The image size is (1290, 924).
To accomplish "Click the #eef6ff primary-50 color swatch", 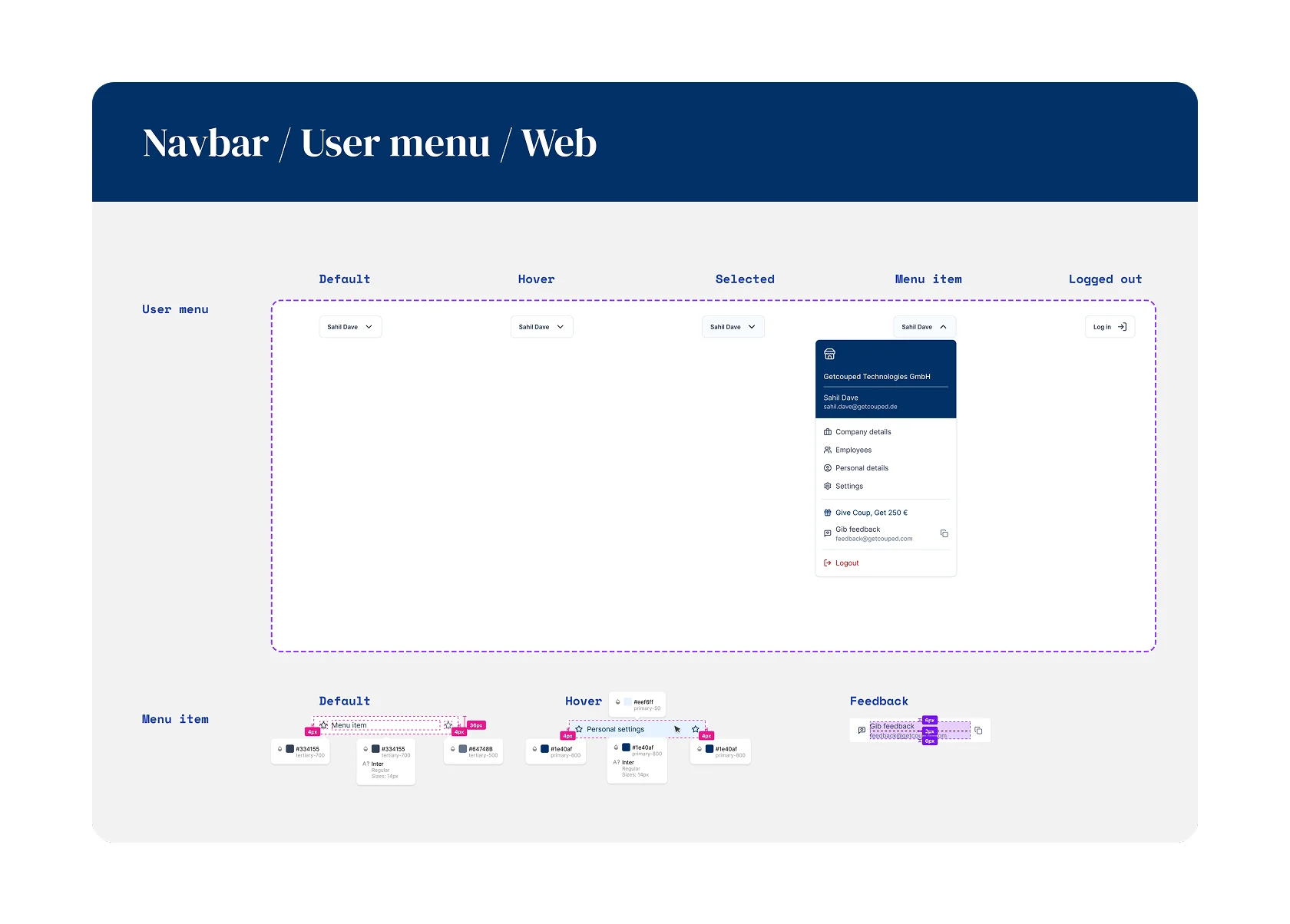I will click(627, 702).
